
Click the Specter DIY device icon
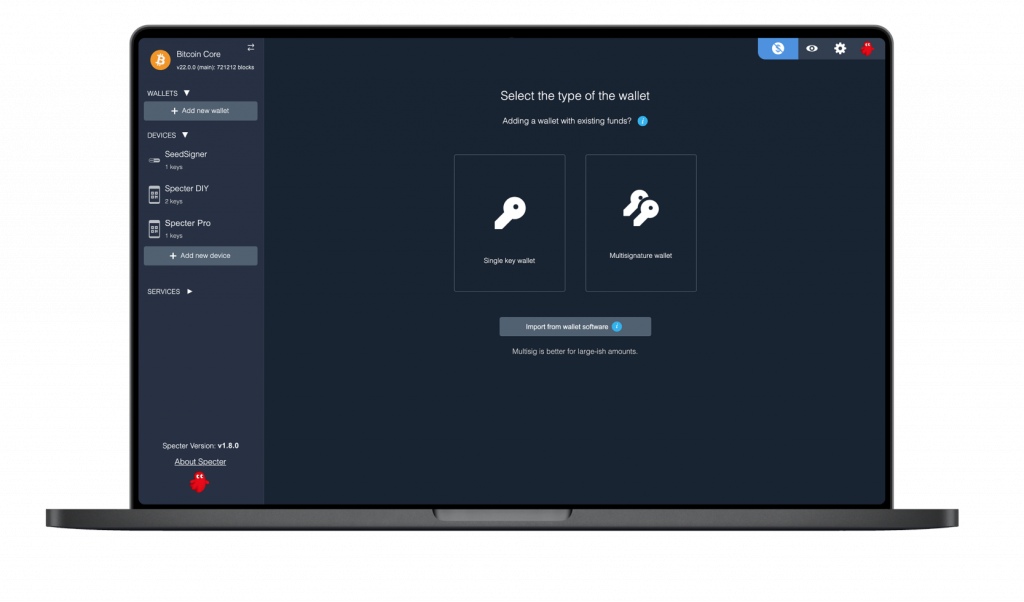tap(153, 193)
